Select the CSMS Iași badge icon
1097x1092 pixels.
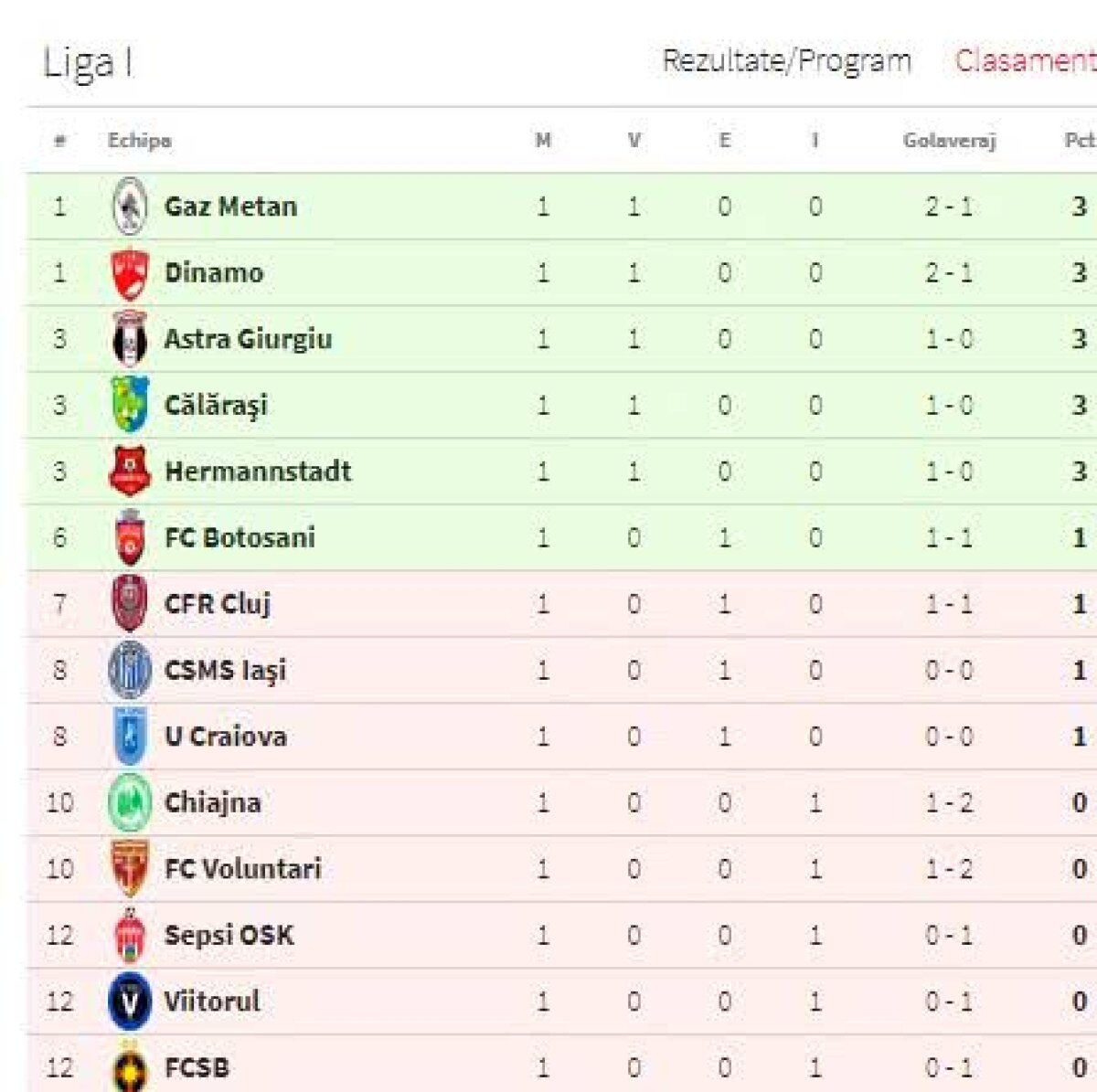click(130, 670)
